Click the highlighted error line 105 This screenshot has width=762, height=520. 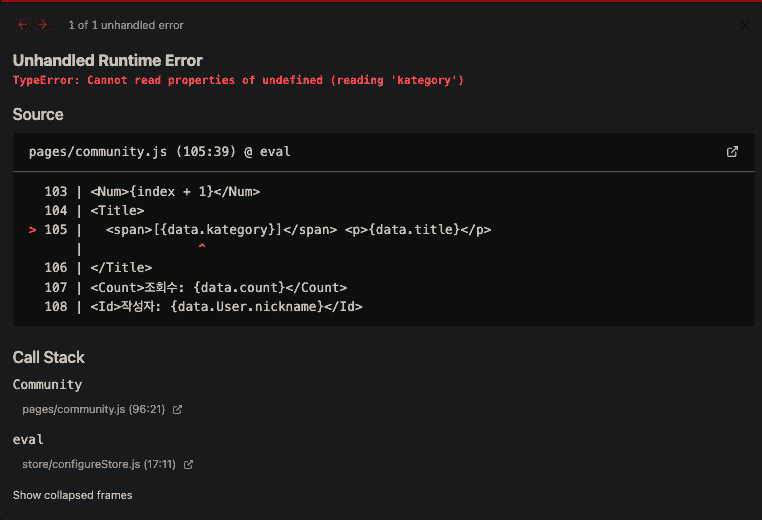[298, 230]
